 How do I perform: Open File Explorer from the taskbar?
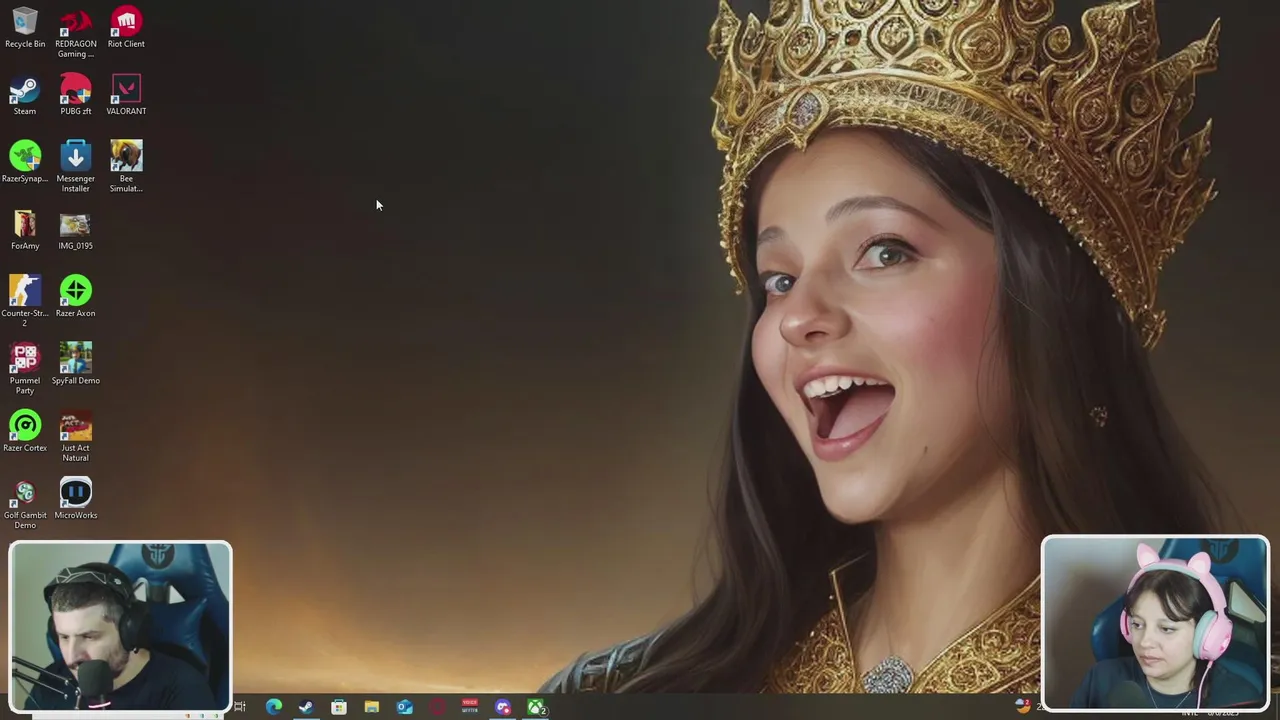click(x=371, y=707)
